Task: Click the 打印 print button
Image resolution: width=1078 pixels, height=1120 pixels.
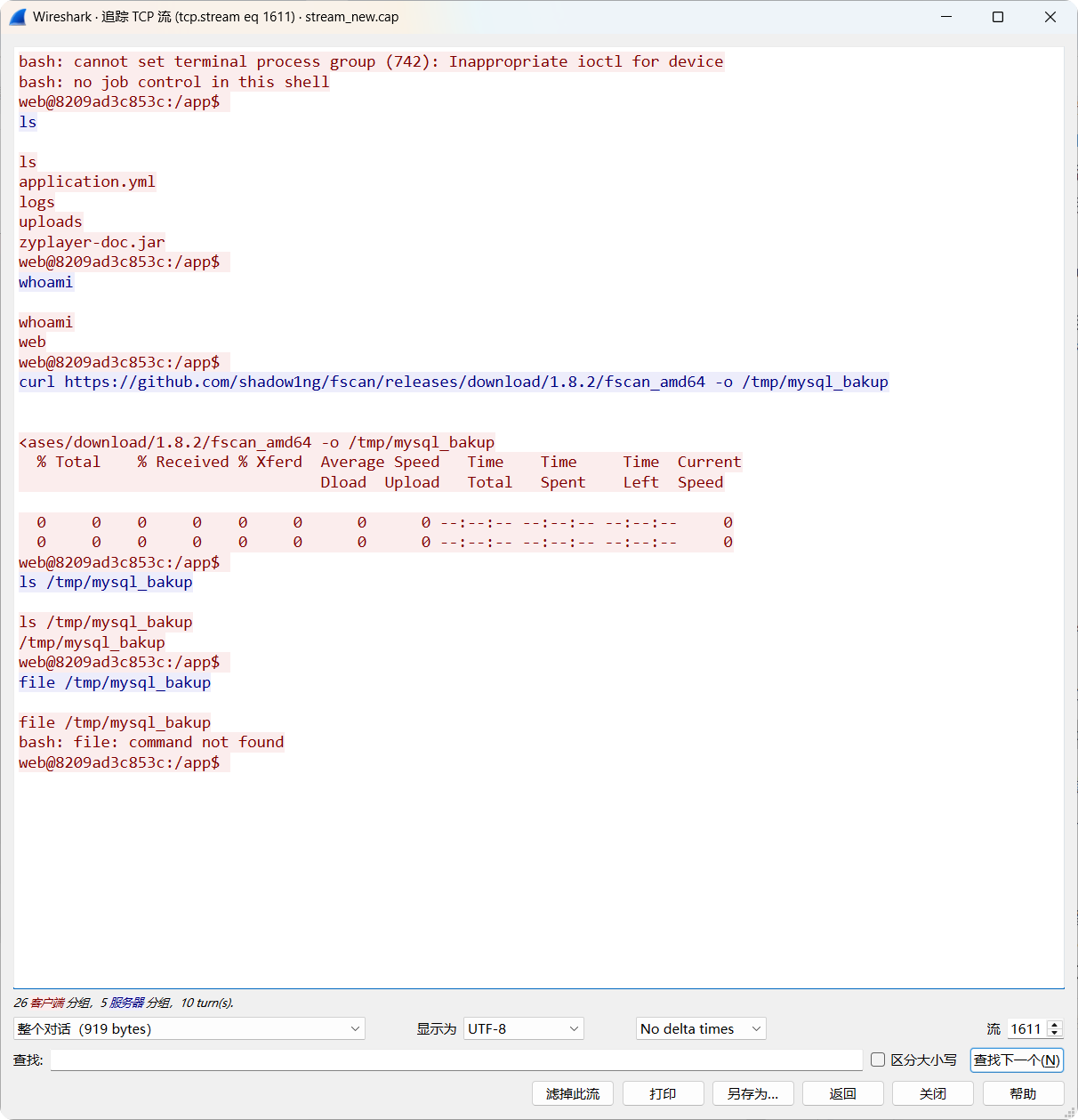Action: (x=663, y=1093)
